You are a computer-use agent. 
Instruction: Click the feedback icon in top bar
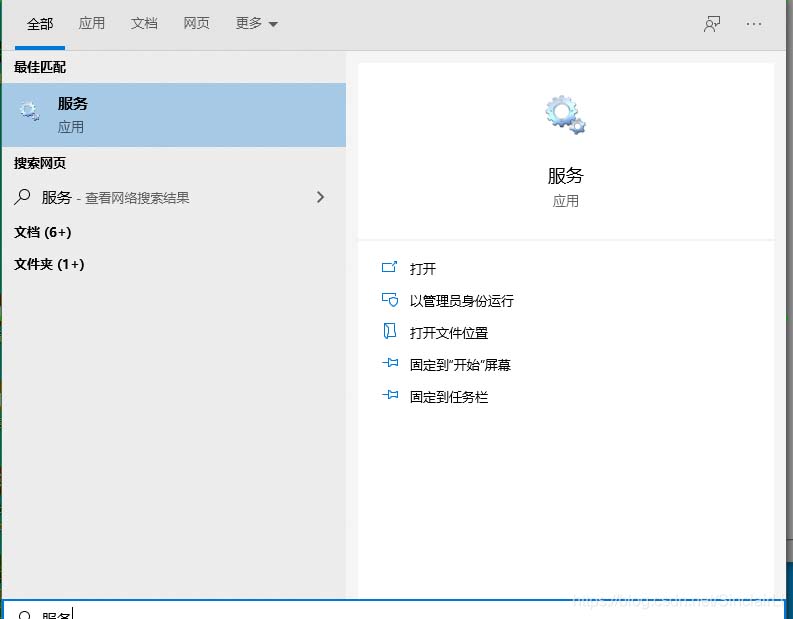(x=712, y=24)
